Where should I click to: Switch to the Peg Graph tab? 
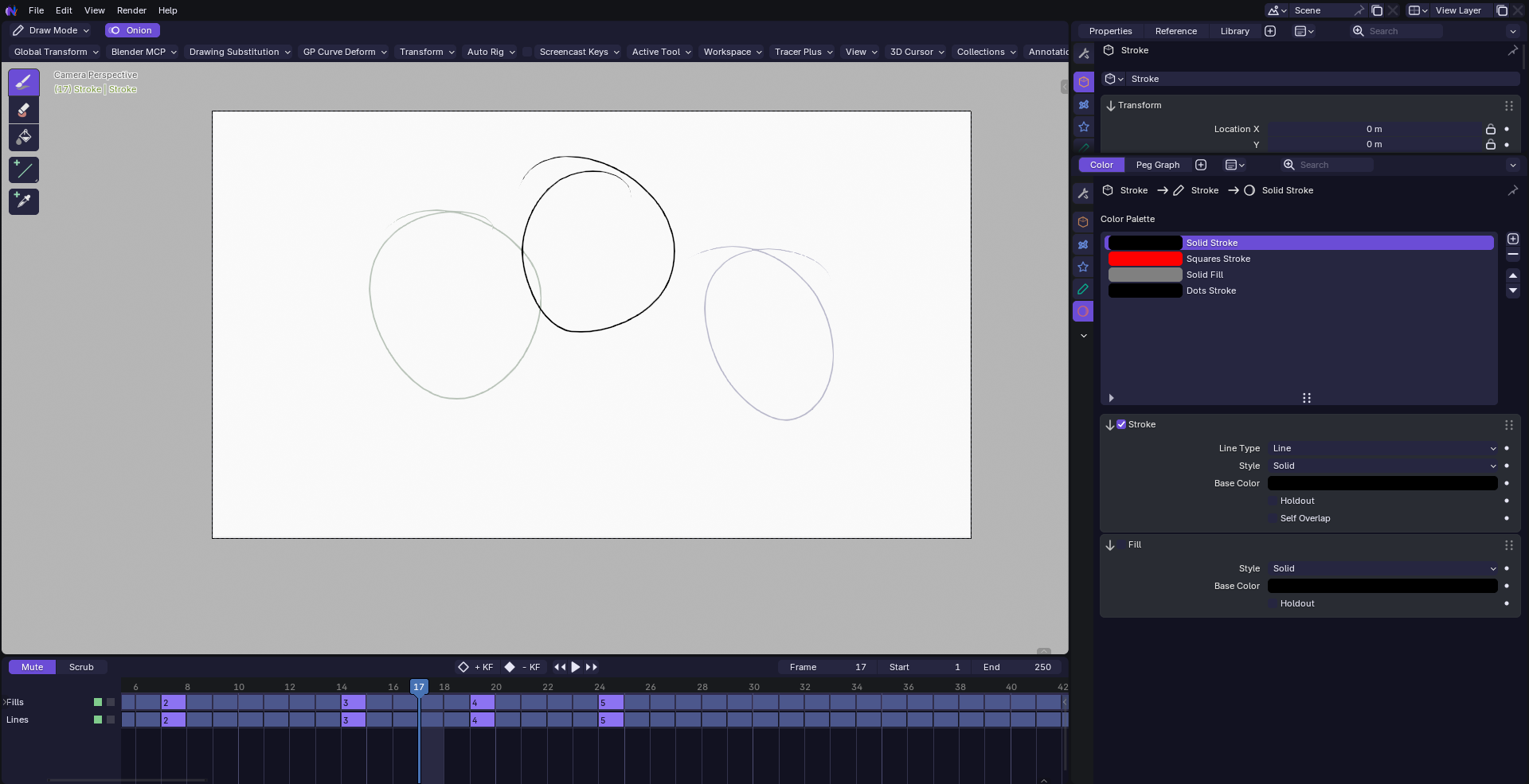point(1157,165)
